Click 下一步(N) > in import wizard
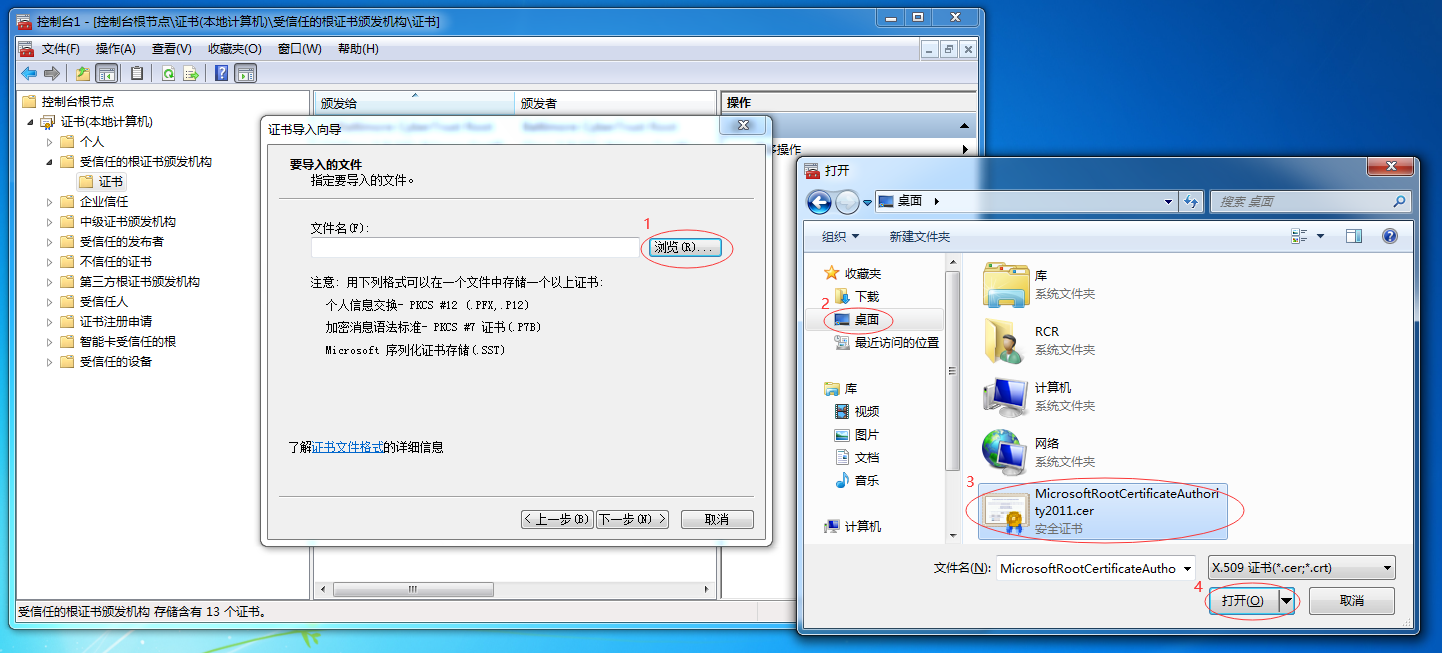The width and height of the screenshot is (1442, 653). tap(631, 520)
